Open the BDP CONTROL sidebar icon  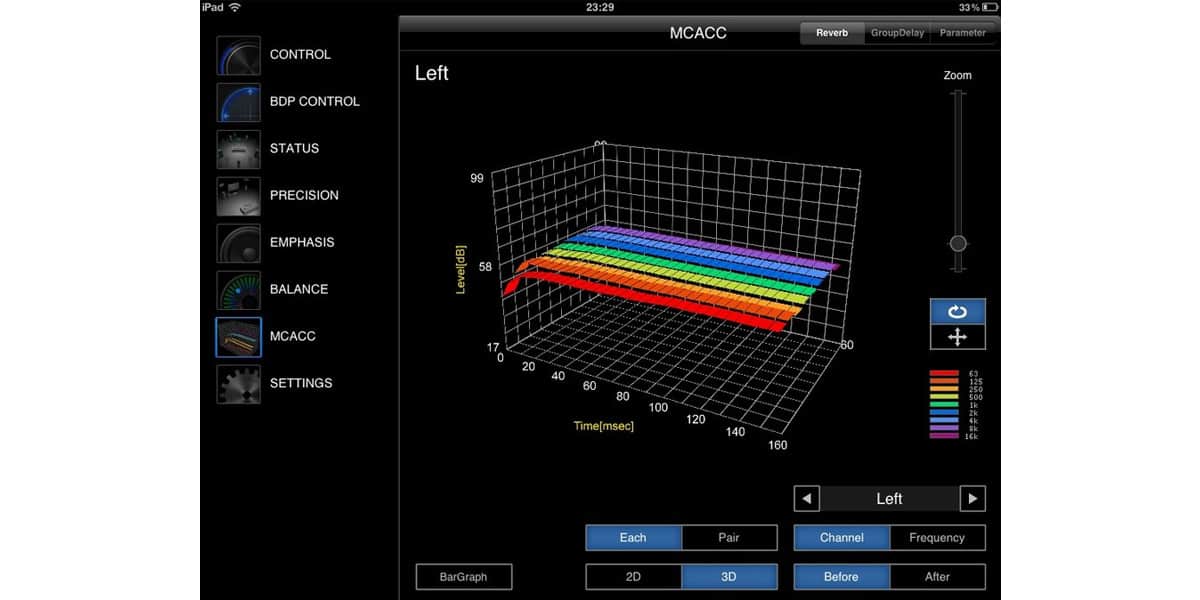tap(238, 102)
